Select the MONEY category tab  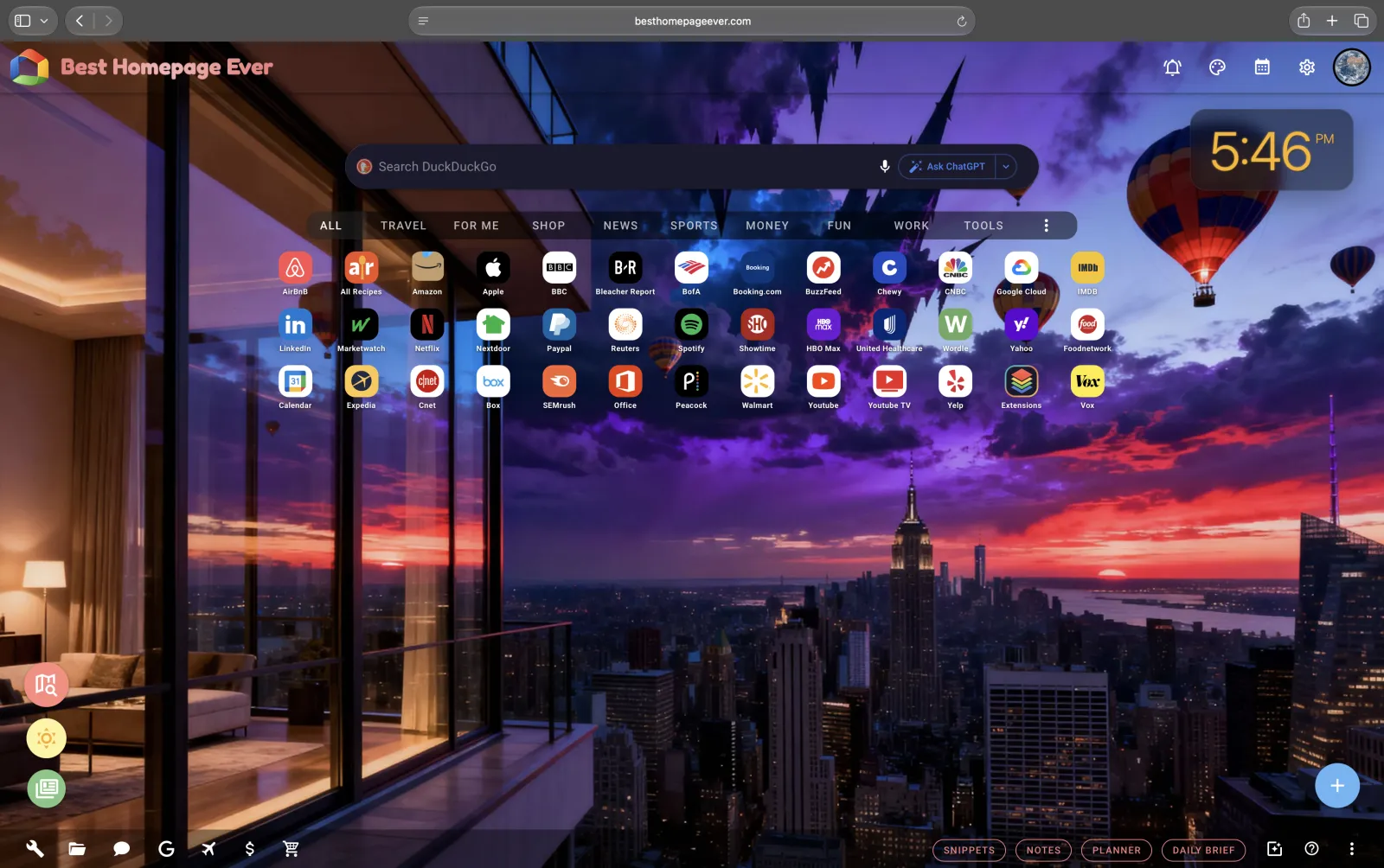767,226
